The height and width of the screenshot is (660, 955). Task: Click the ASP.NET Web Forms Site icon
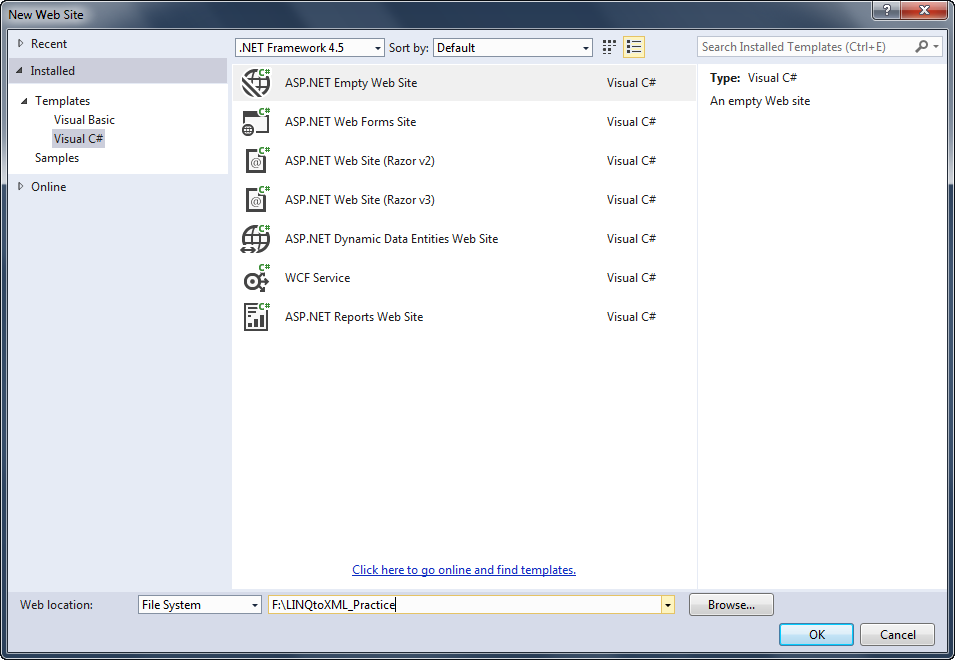[x=256, y=122]
